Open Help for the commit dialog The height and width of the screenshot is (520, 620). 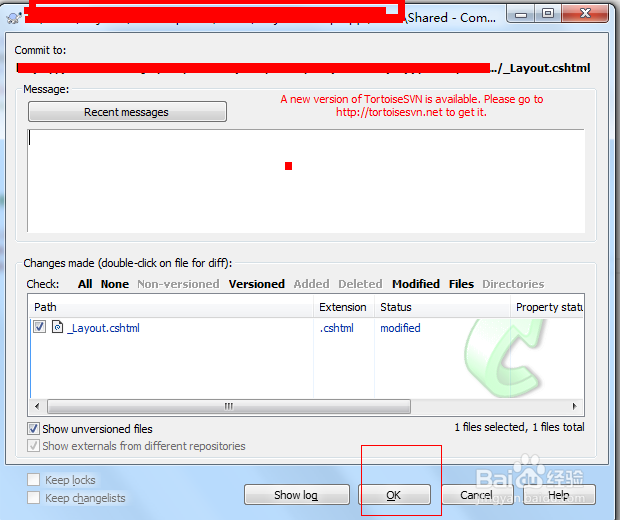tap(559, 495)
